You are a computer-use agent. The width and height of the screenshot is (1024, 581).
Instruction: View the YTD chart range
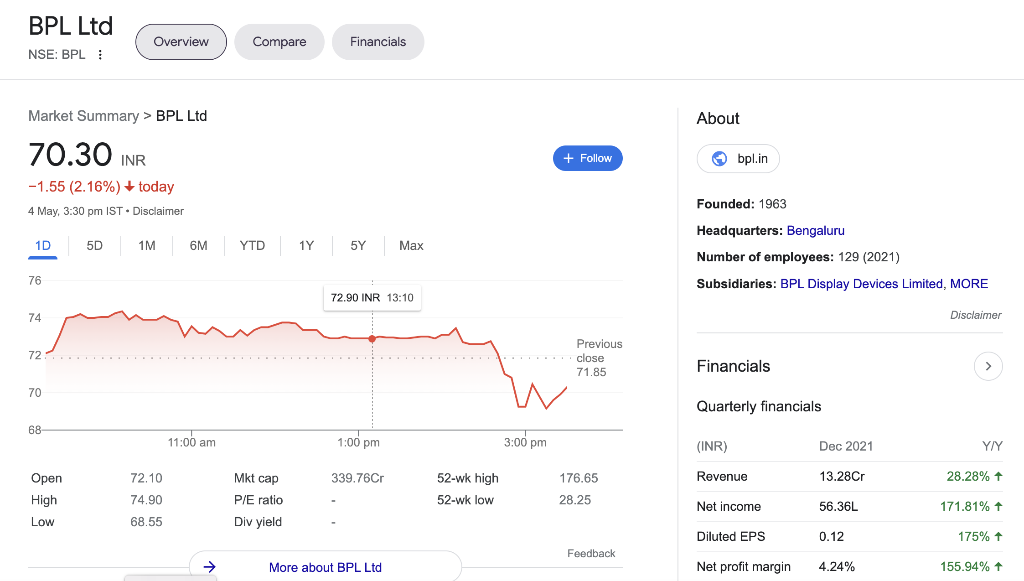click(x=252, y=245)
